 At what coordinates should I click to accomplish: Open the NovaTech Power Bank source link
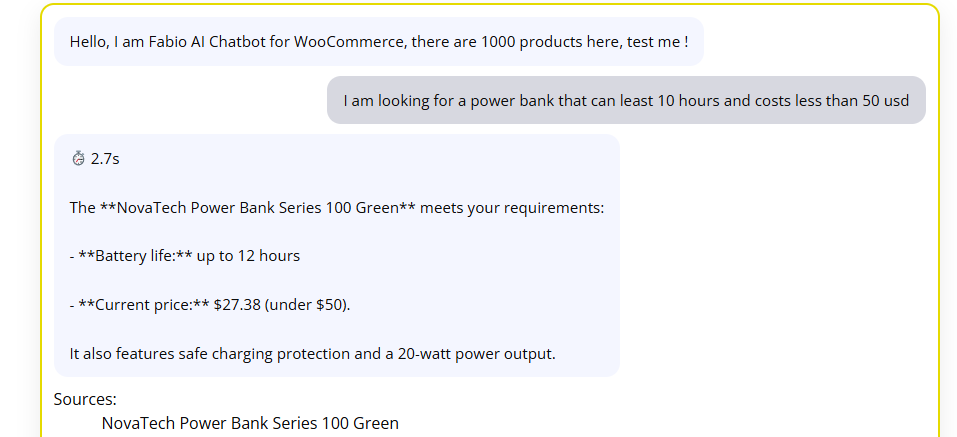coord(250,423)
